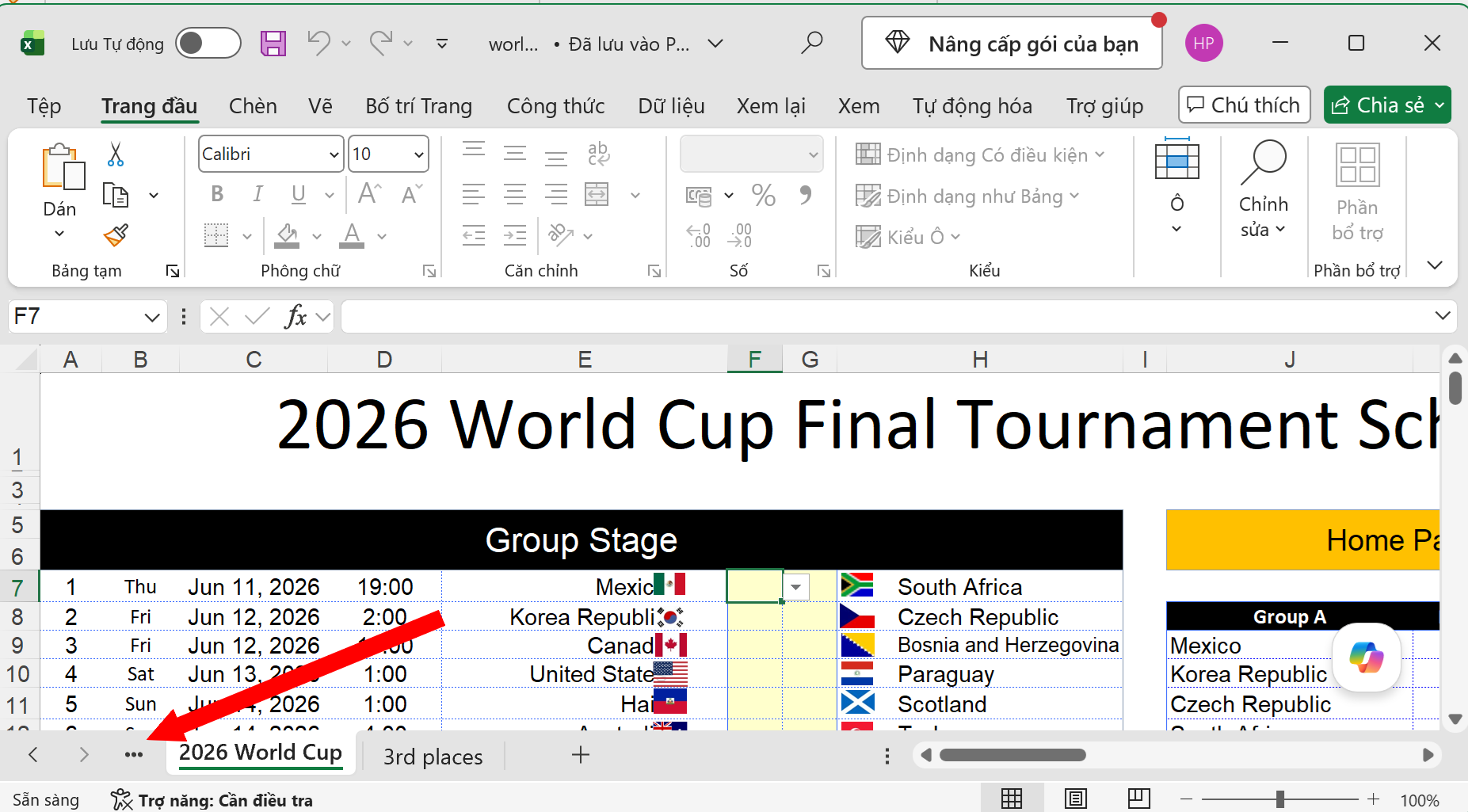Open the Copilot floating icon
Screen dimensions: 1468x812
pyautogui.click(x=1367, y=658)
